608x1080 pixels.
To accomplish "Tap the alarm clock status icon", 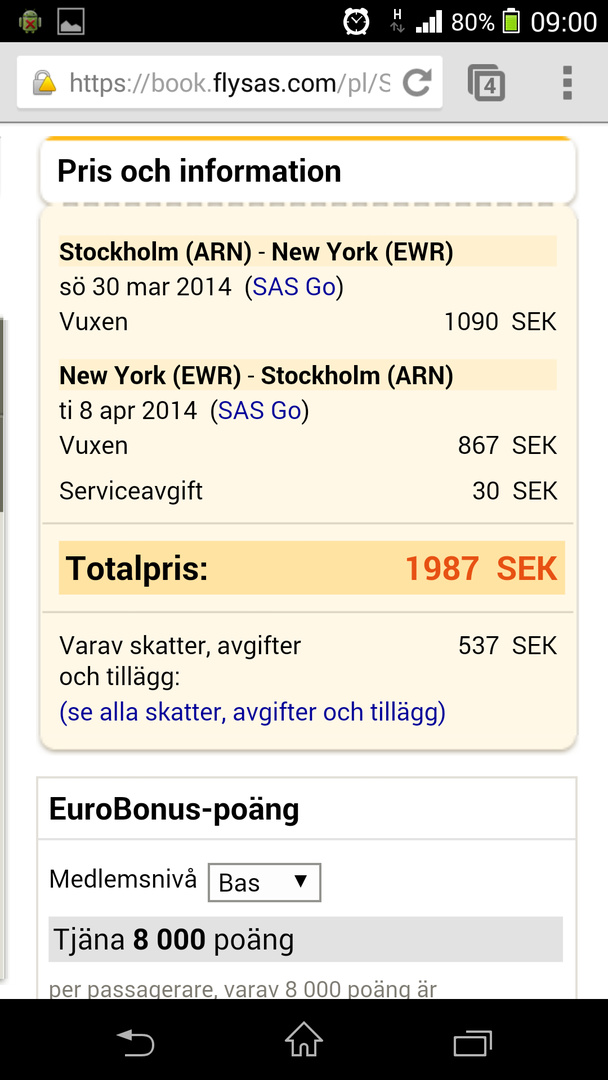I will (356, 21).
